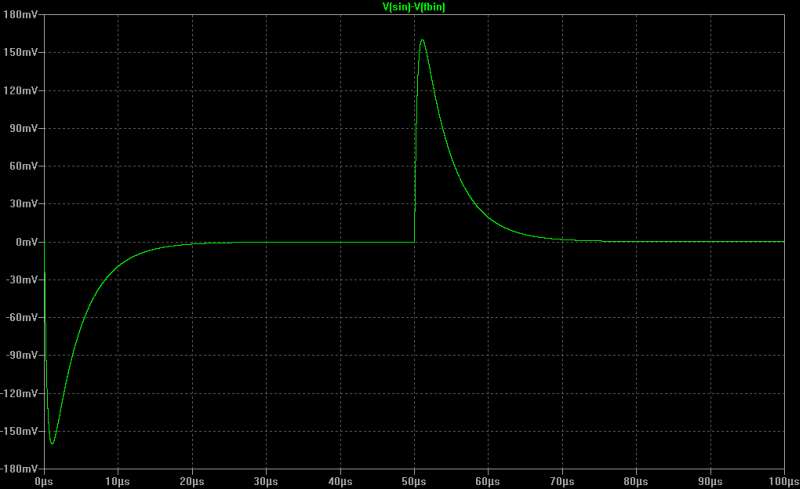Click the 90mV vertical axis label
The height and width of the screenshot is (489, 800).
23,128
